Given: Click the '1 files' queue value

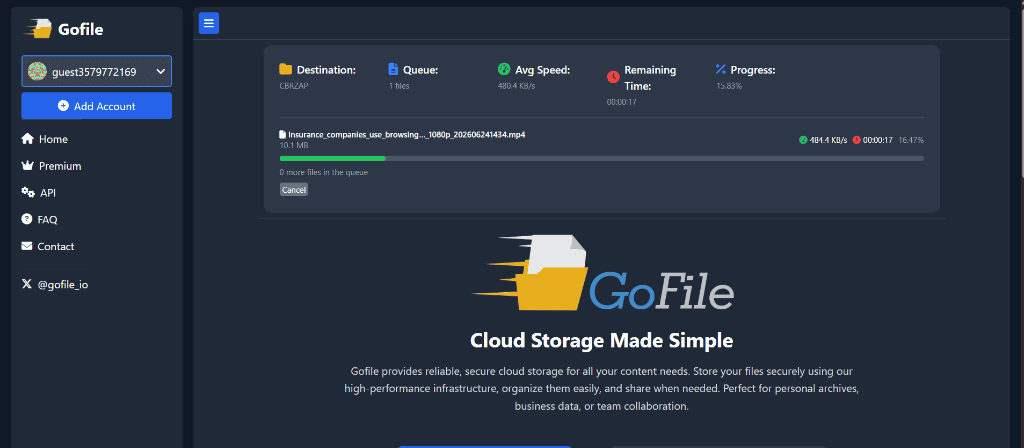Looking at the screenshot, I should click(399, 86).
